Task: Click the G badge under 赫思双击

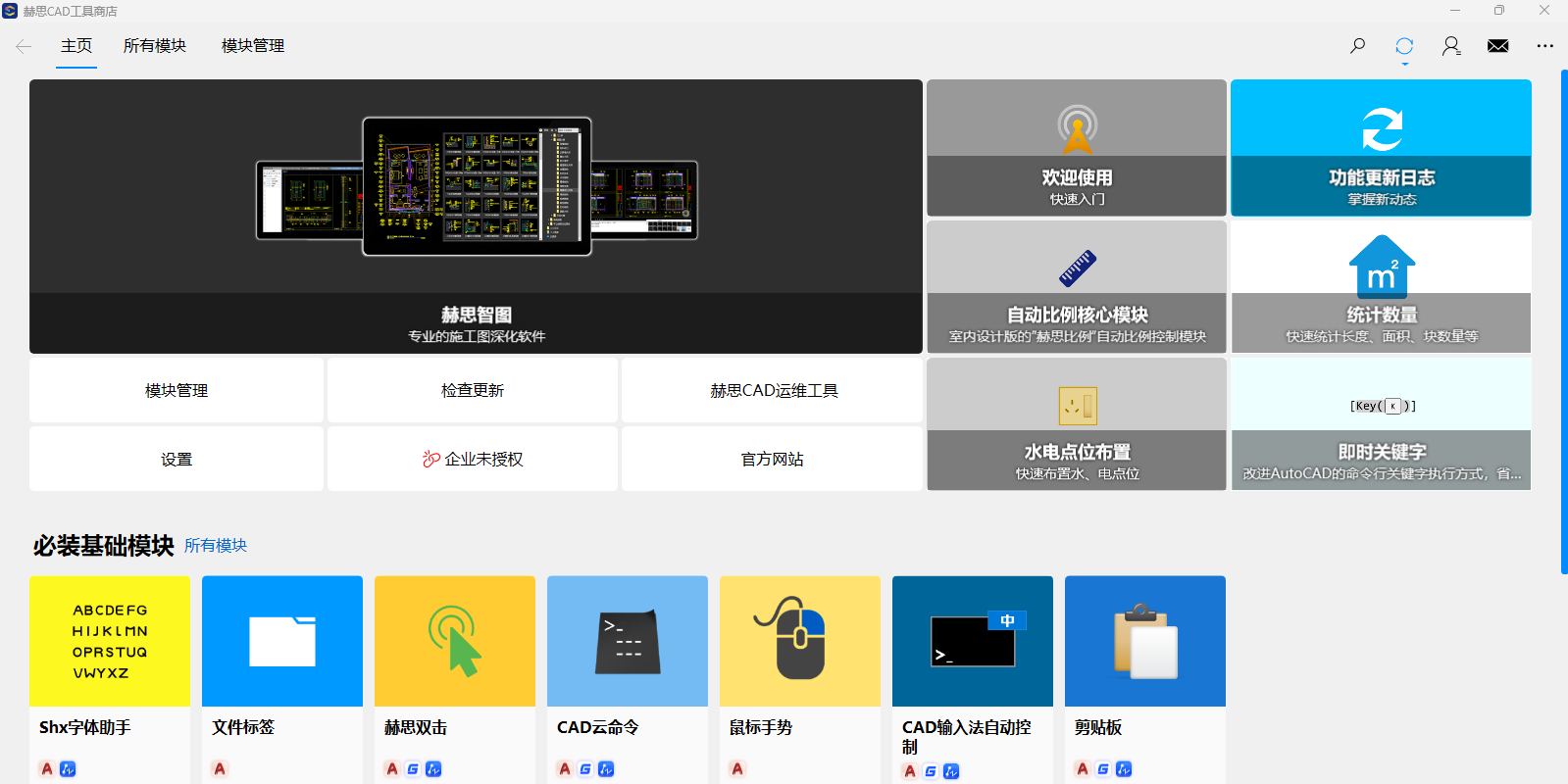Action: coord(413,769)
